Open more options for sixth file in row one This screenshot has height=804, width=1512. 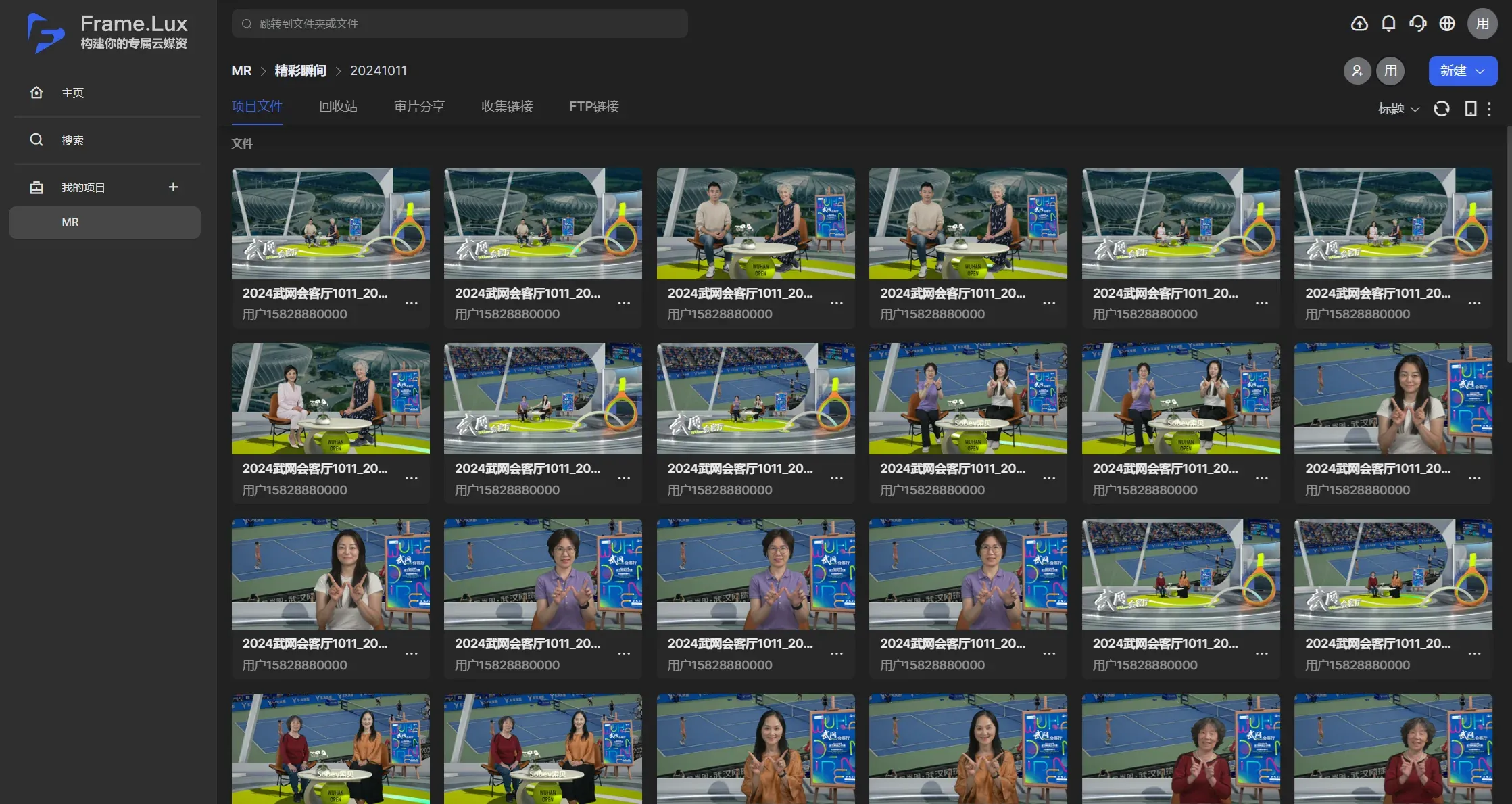tap(1474, 304)
